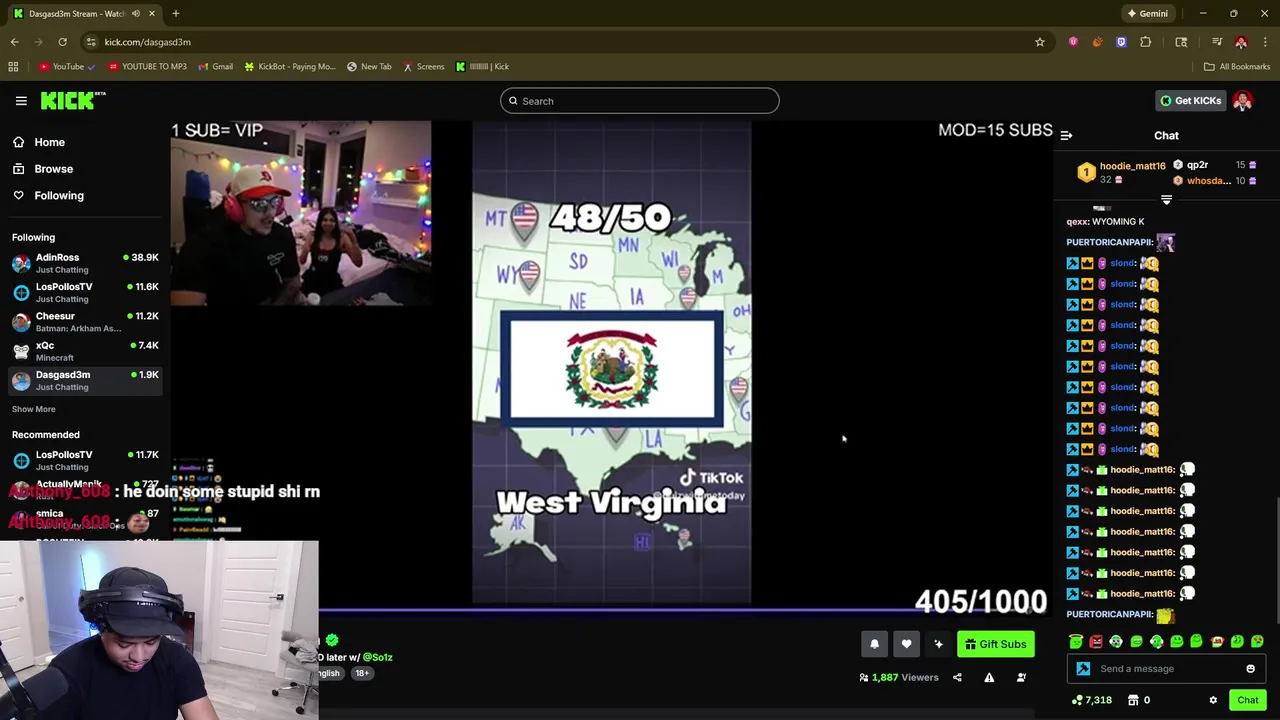1280x720 pixels.
Task: Select Dasgasd3m channel in sidebar
Action: coord(85,380)
